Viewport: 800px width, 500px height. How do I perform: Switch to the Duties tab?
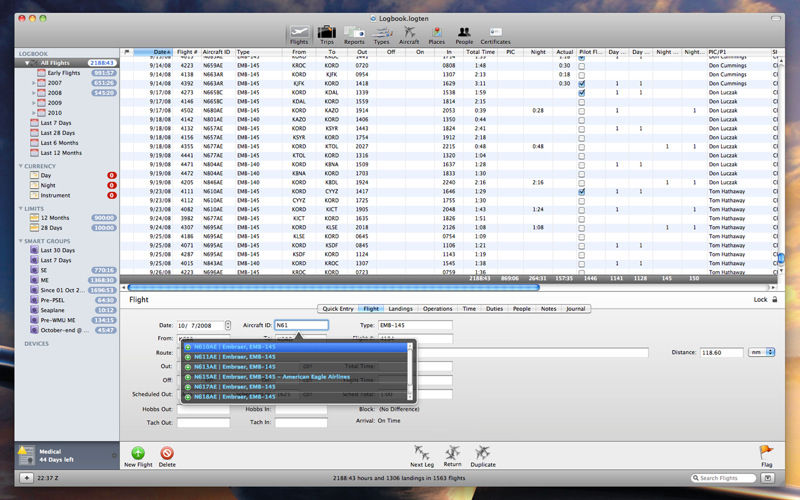[494, 309]
